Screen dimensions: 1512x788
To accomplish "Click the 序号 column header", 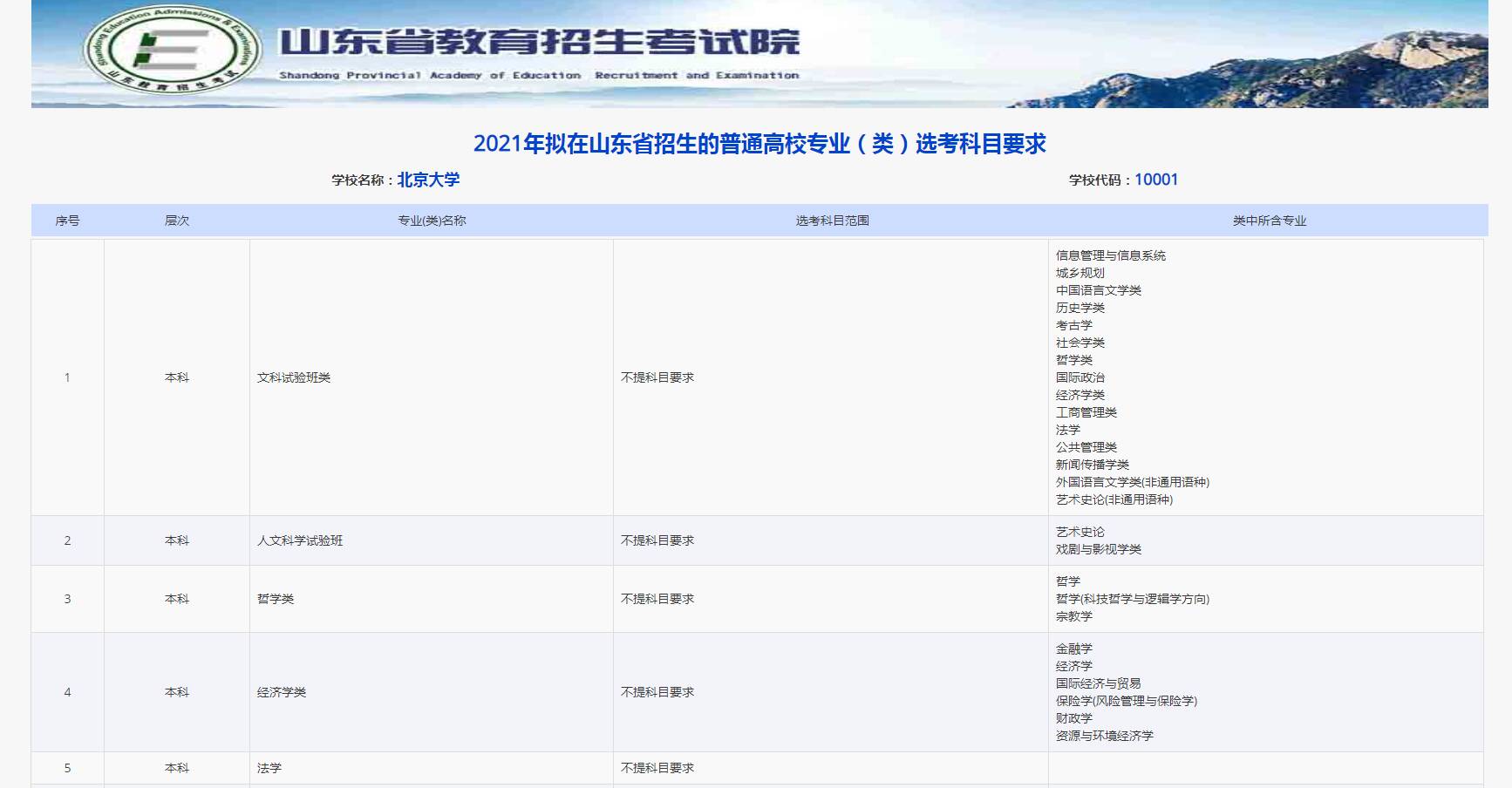I will click(x=67, y=221).
